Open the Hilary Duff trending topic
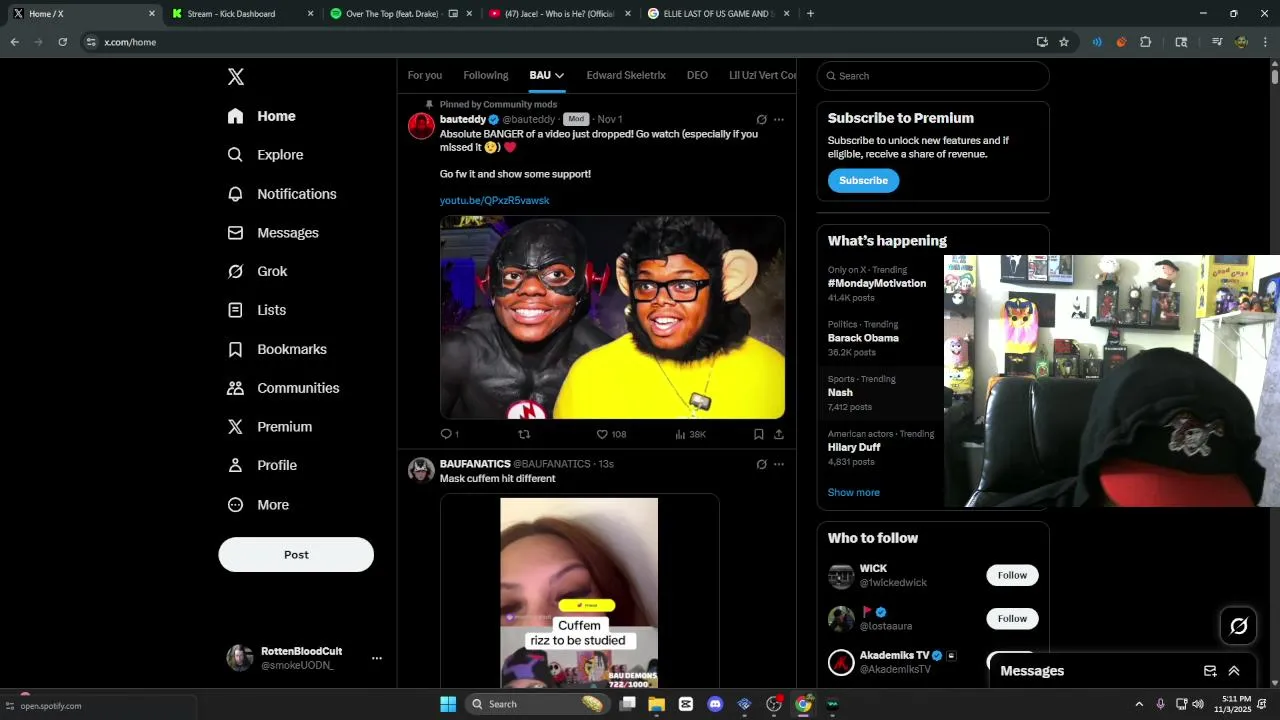This screenshot has width=1280, height=720. (853, 447)
